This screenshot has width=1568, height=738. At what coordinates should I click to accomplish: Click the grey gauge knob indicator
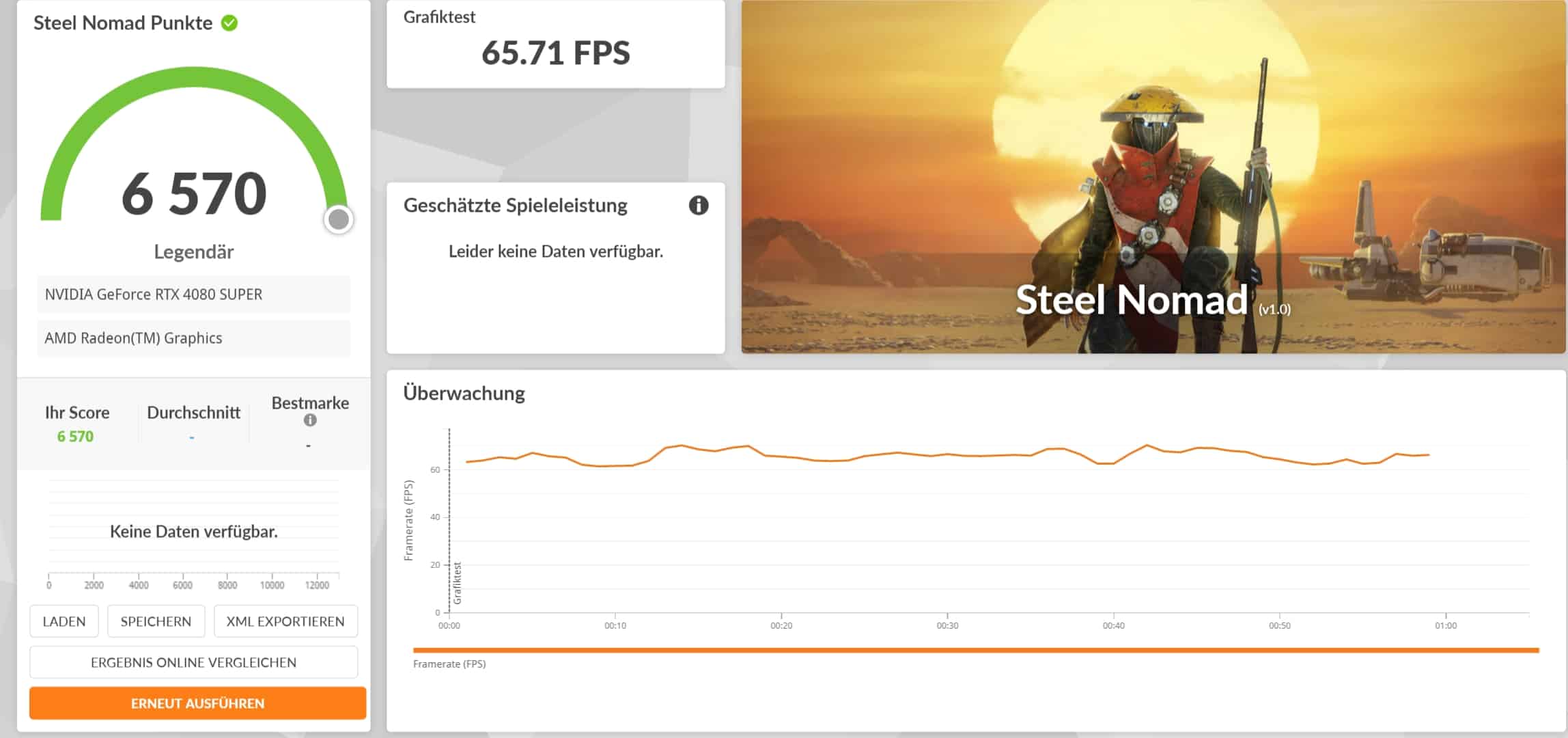(339, 219)
